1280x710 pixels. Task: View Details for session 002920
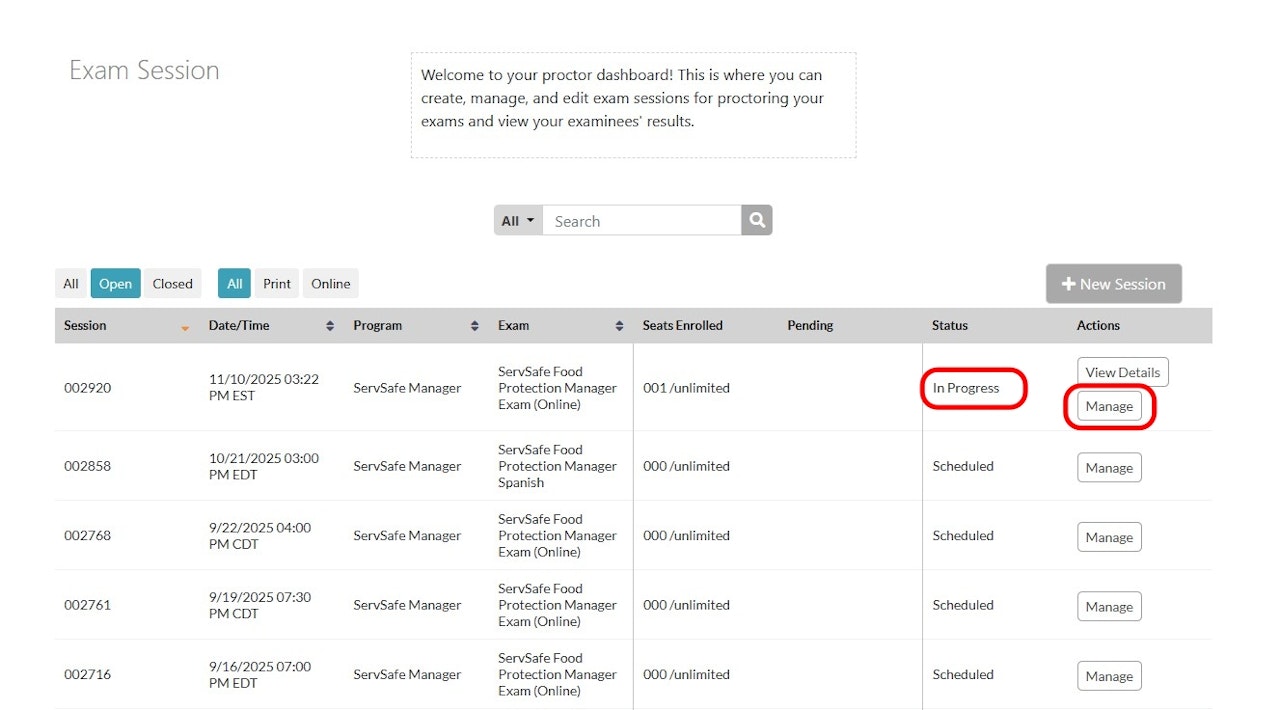pos(1122,372)
